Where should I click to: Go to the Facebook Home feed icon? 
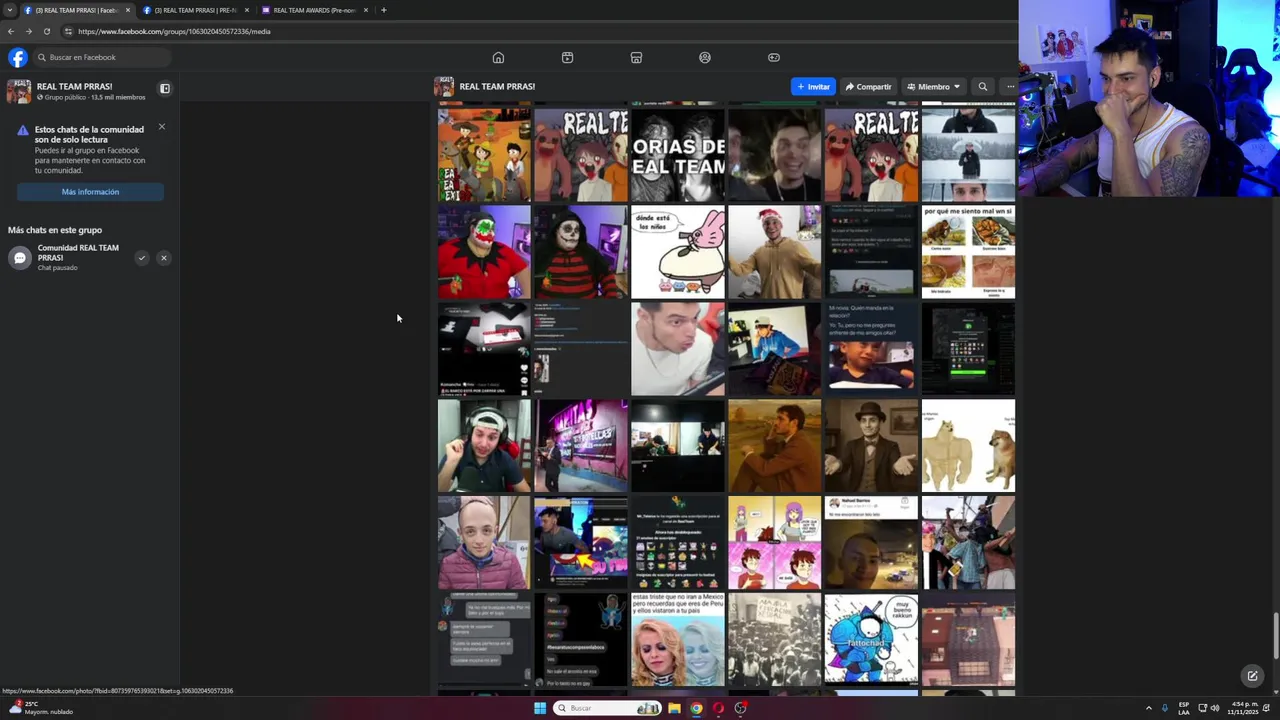(x=498, y=57)
